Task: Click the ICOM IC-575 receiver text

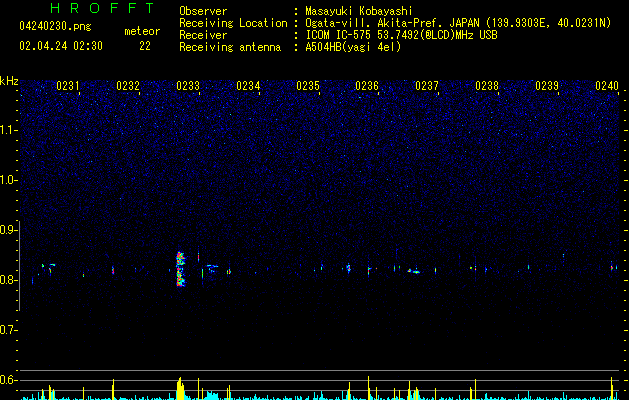Action: (x=401, y=35)
